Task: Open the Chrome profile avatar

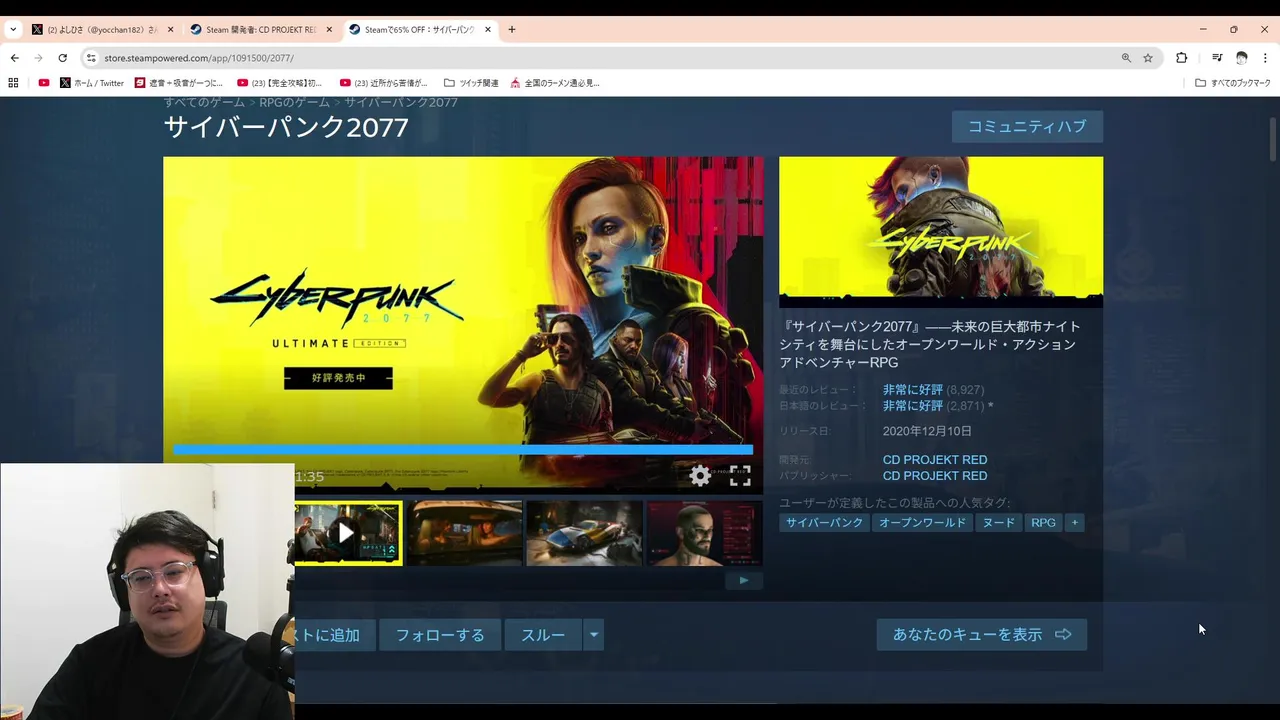Action: click(x=1241, y=58)
